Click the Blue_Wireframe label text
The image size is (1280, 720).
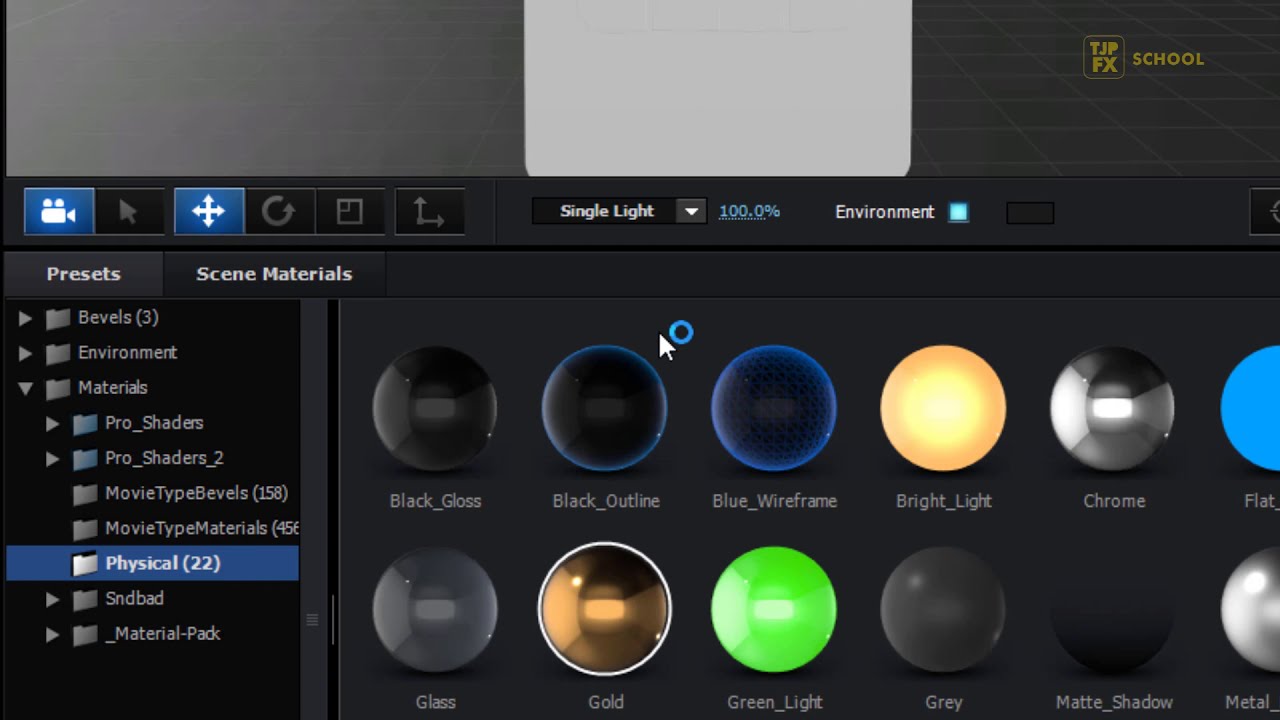[774, 501]
